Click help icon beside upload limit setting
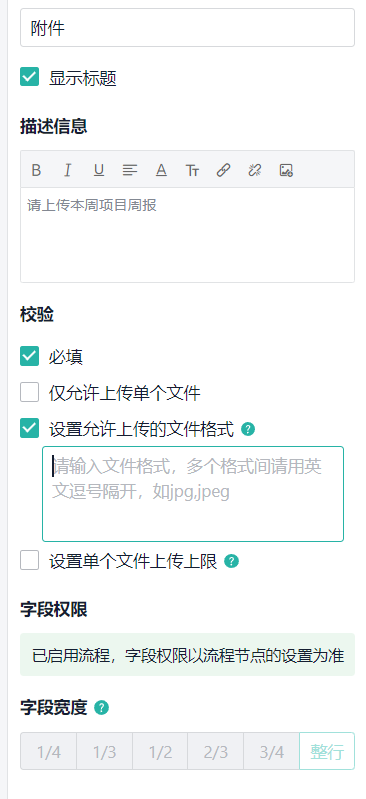Viewport: 366px width, 799px height. (x=231, y=562)
